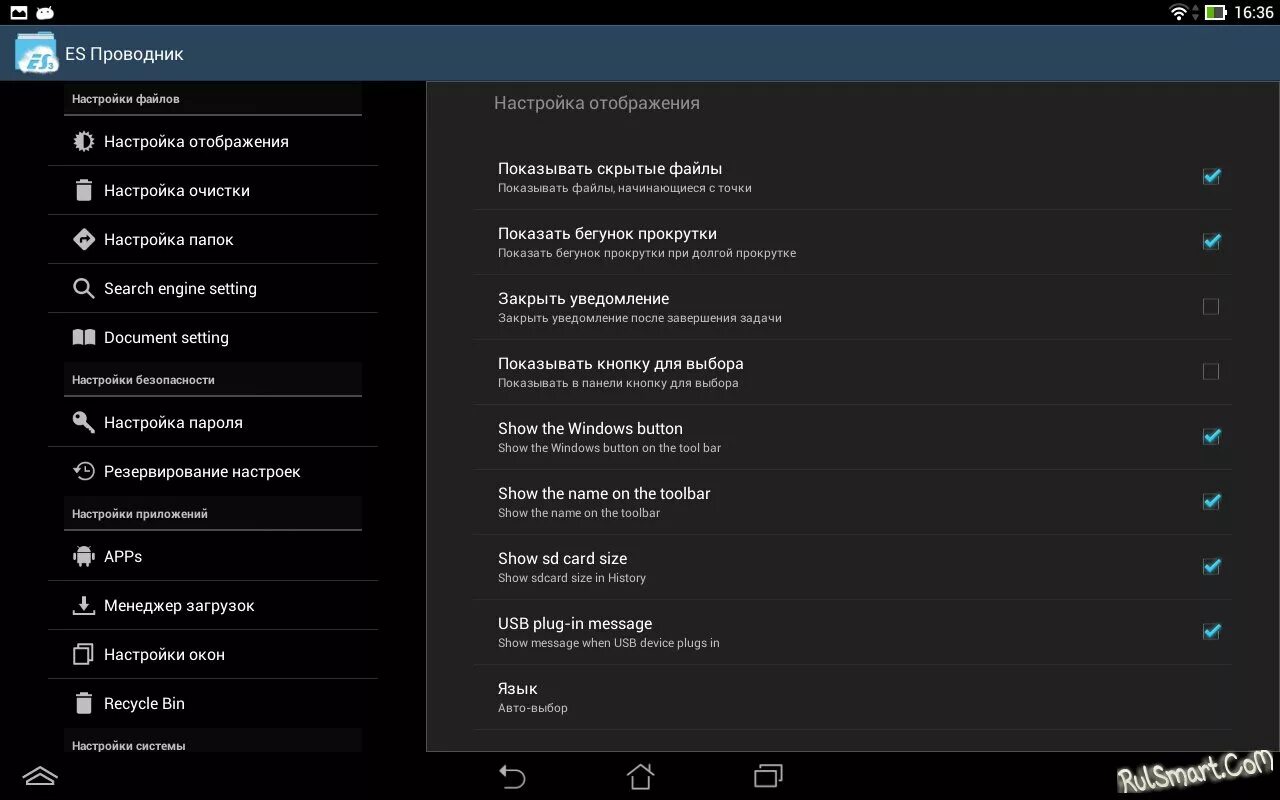Image resolution: width=1280 pixels, height=800 pixels.
Task: Open Search engine setting entry
Action: click(213, 289)
